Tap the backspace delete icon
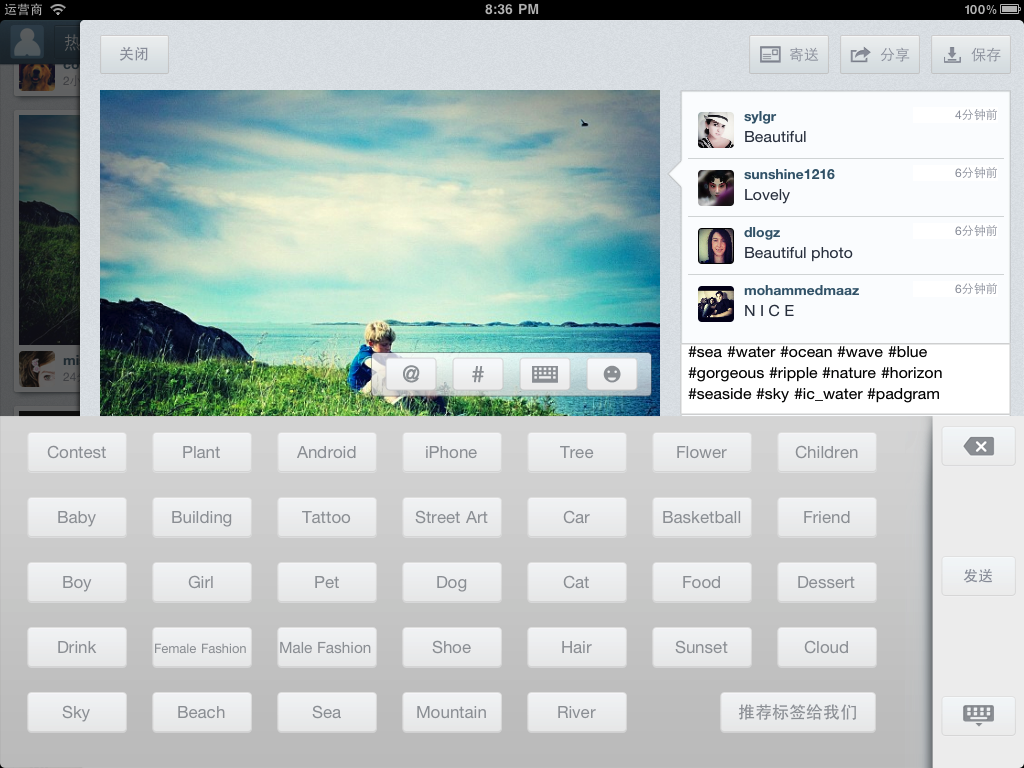Image resolution: width=1024 pixels, height=768 pixels. (978, 446)
